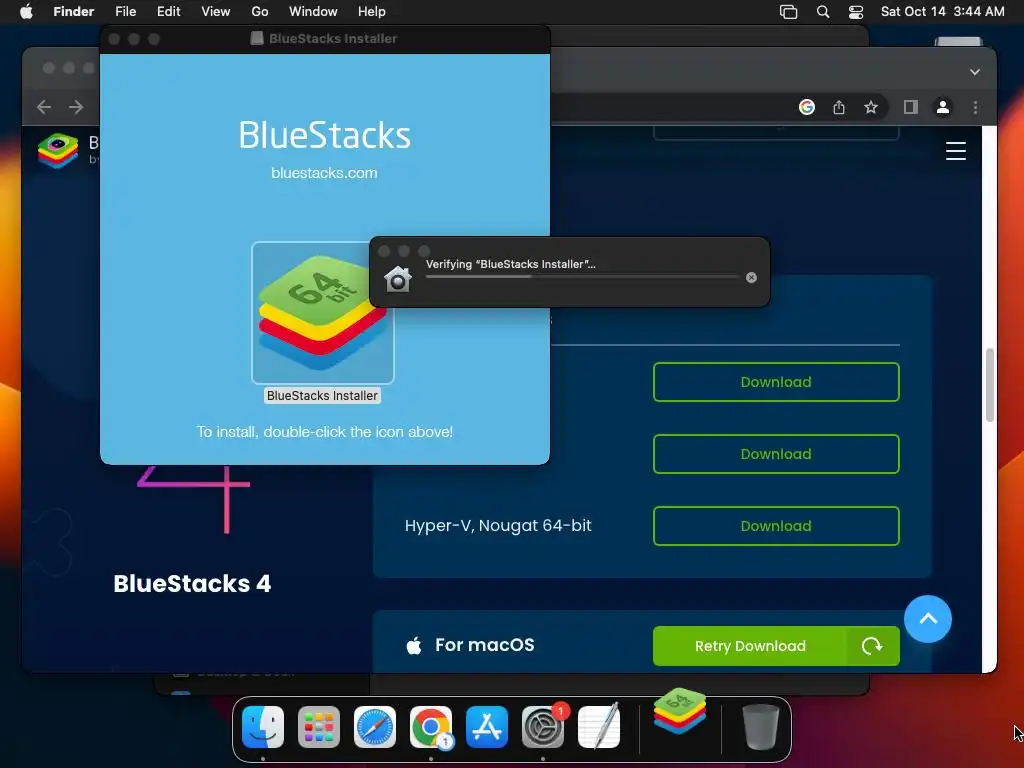This screenshot has width=1024, height=768.
Task: Toggle the Chrome side panel
Action: coord(910,107)
